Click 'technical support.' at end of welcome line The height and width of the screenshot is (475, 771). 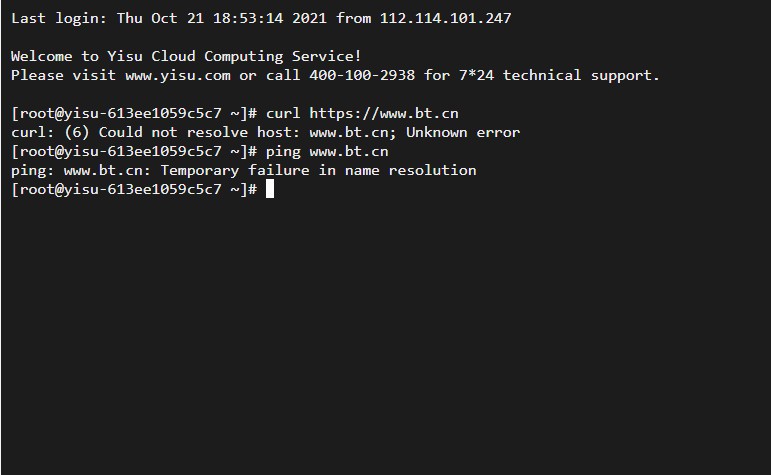(581, 76)
